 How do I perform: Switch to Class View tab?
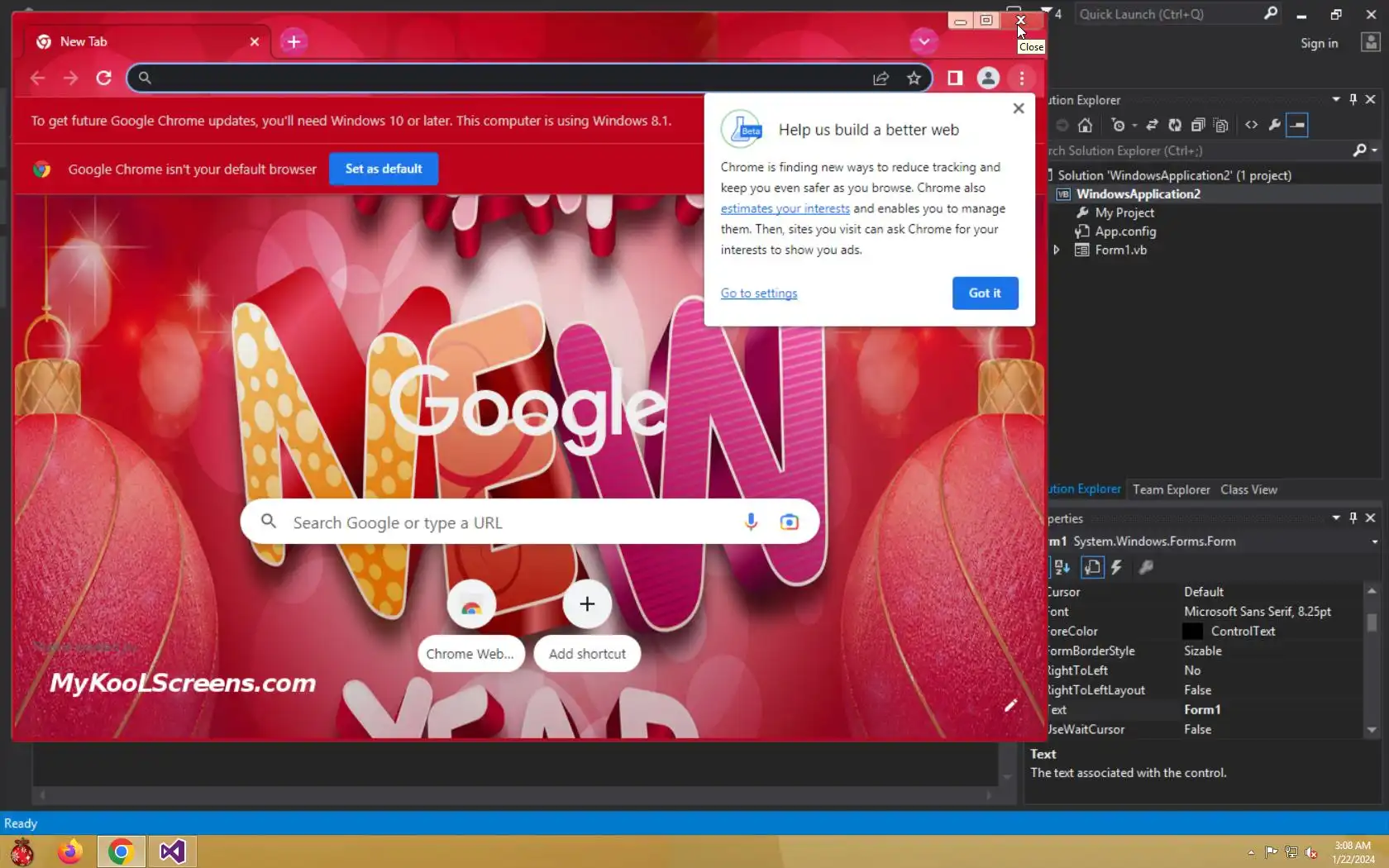pos(1248,489)
